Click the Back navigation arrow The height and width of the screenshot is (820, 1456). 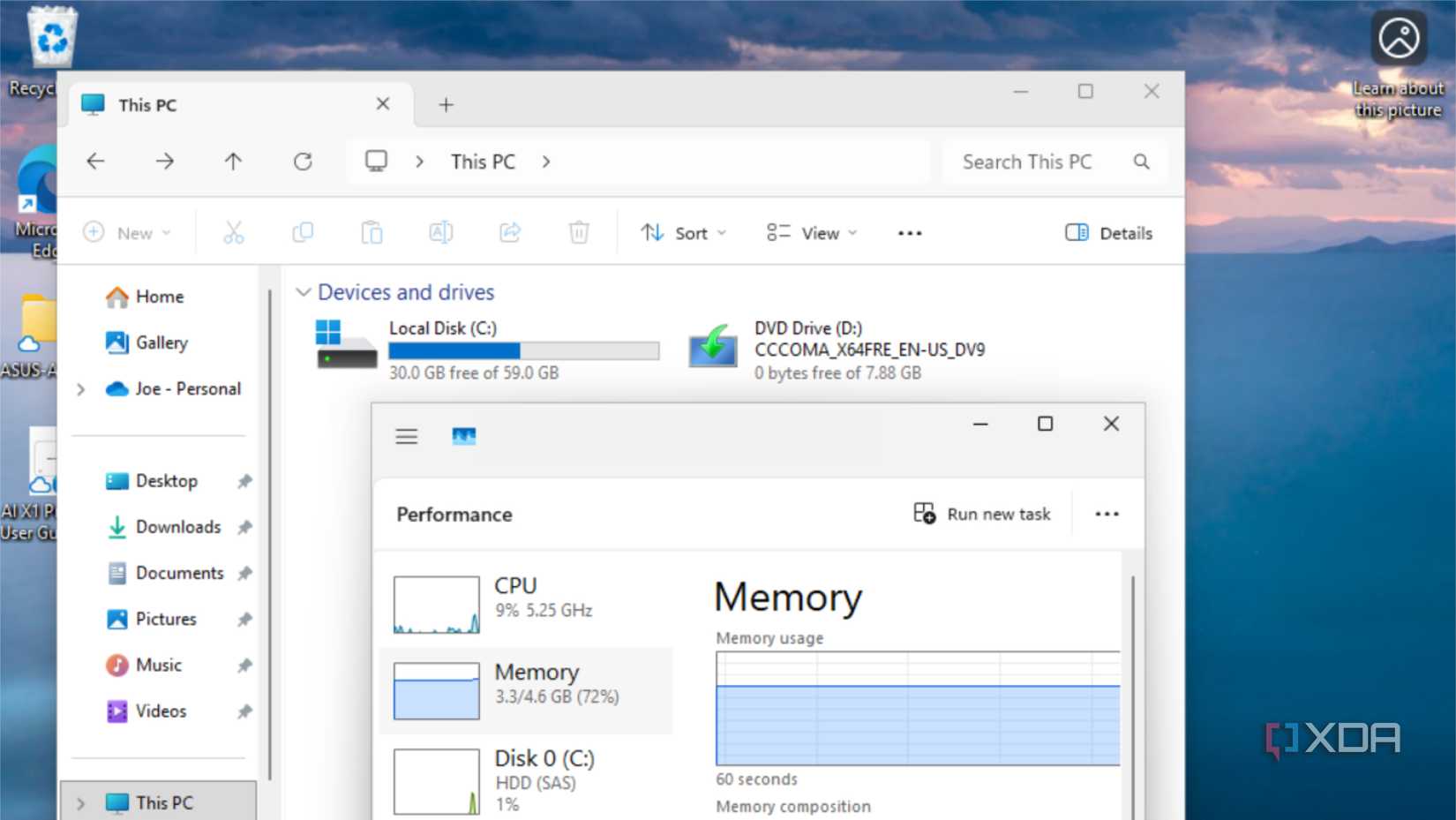95,162
